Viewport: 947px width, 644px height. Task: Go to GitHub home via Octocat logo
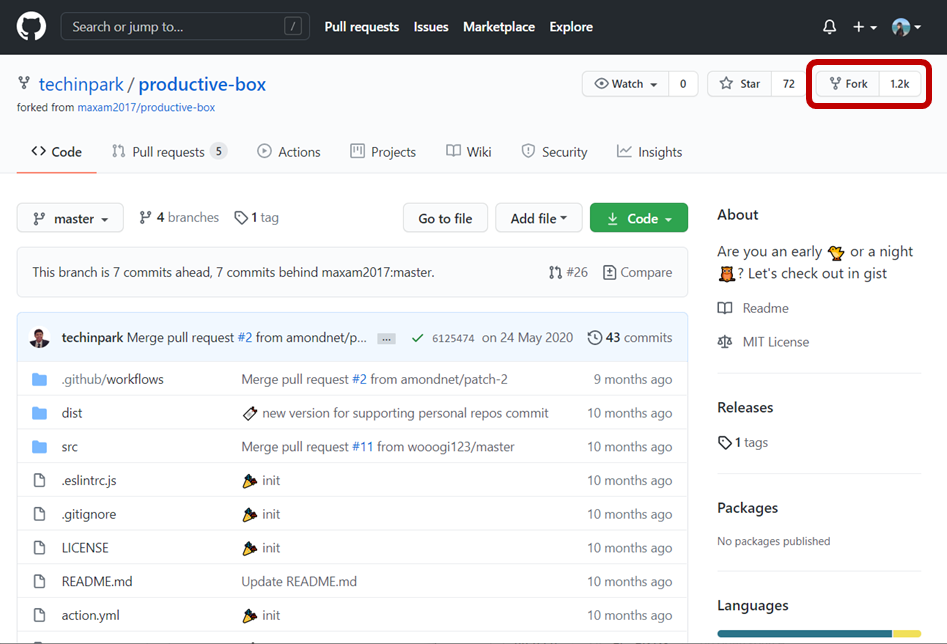[31, 27]
